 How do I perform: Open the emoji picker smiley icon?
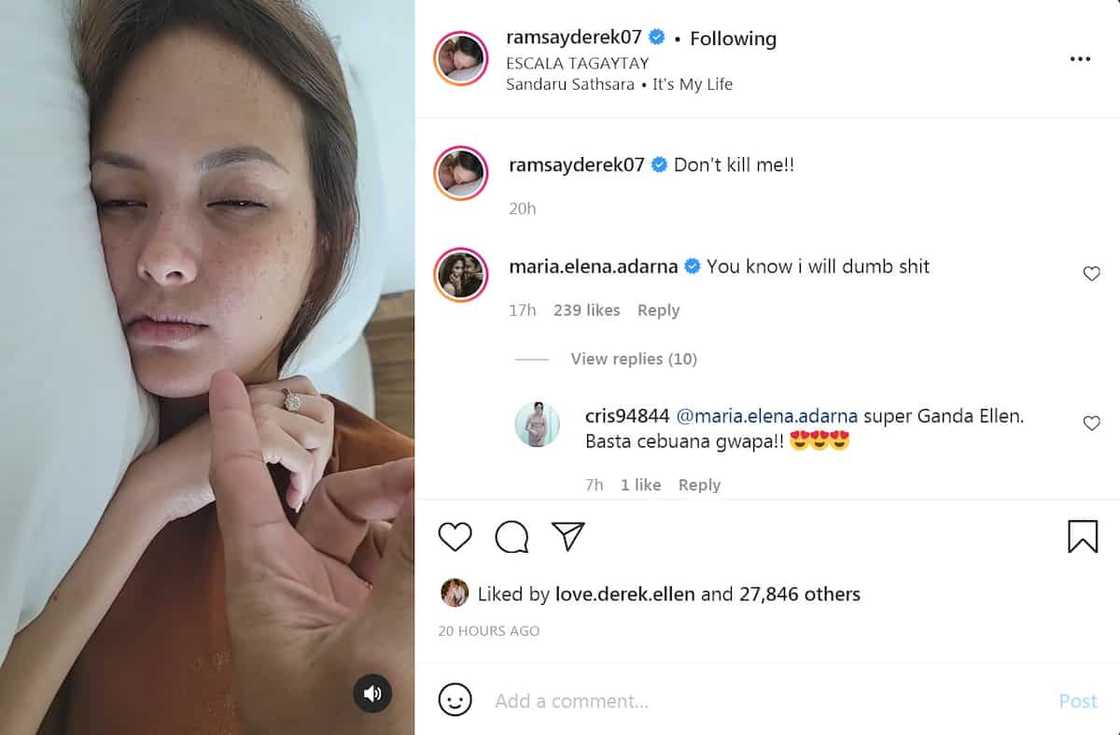[455, 700]
